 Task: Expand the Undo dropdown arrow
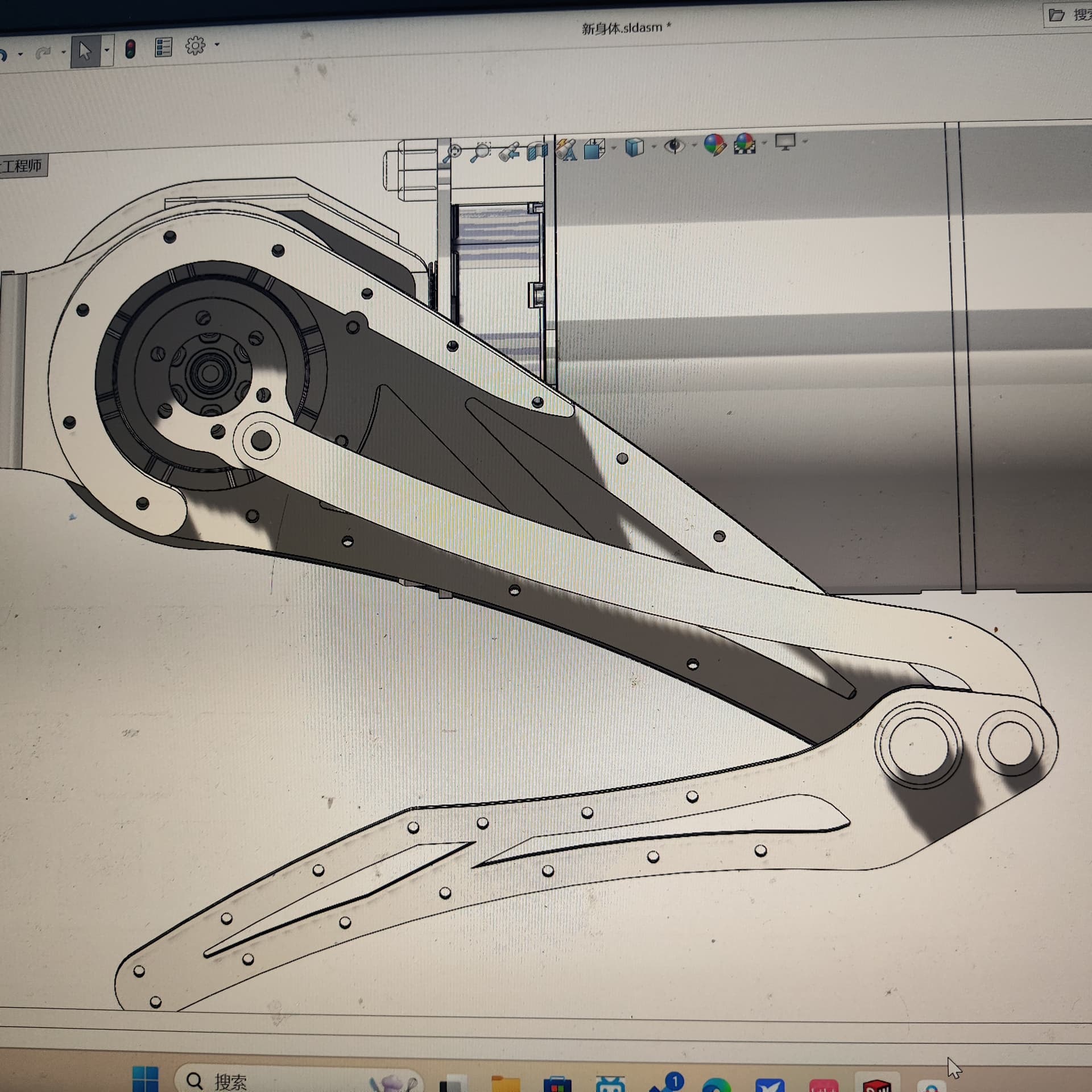click(20, 54)
